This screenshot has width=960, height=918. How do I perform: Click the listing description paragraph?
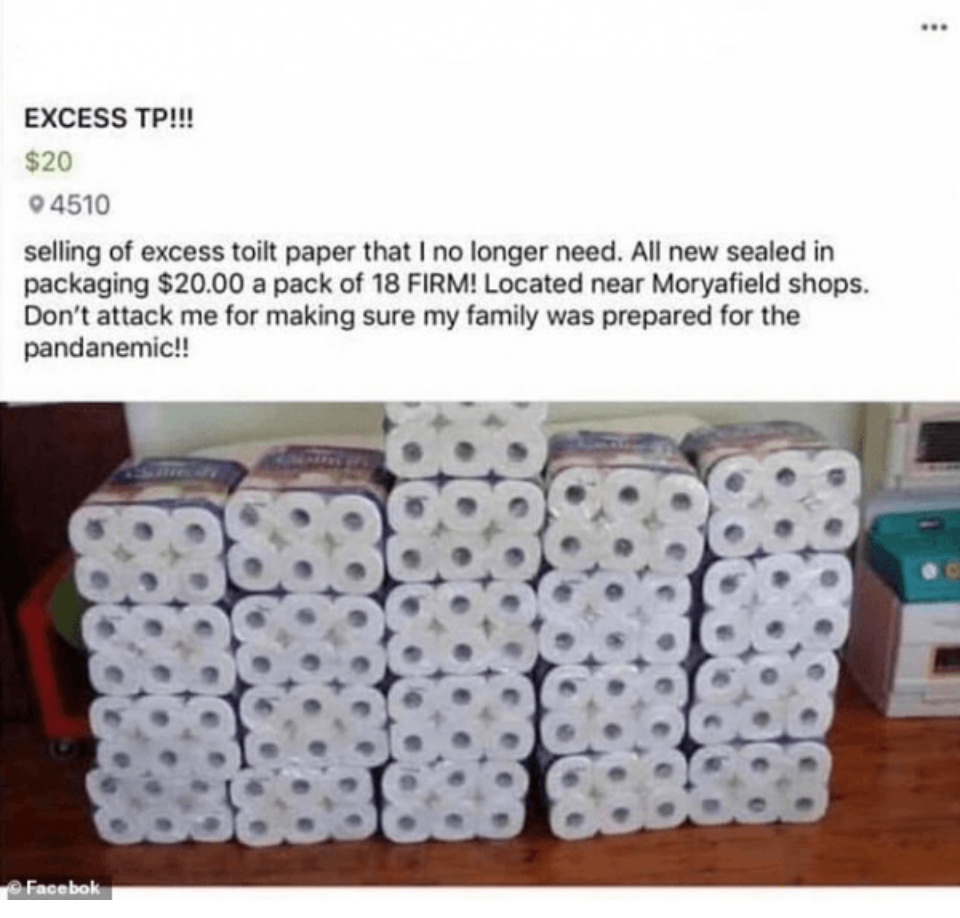(x=446, y=300)
